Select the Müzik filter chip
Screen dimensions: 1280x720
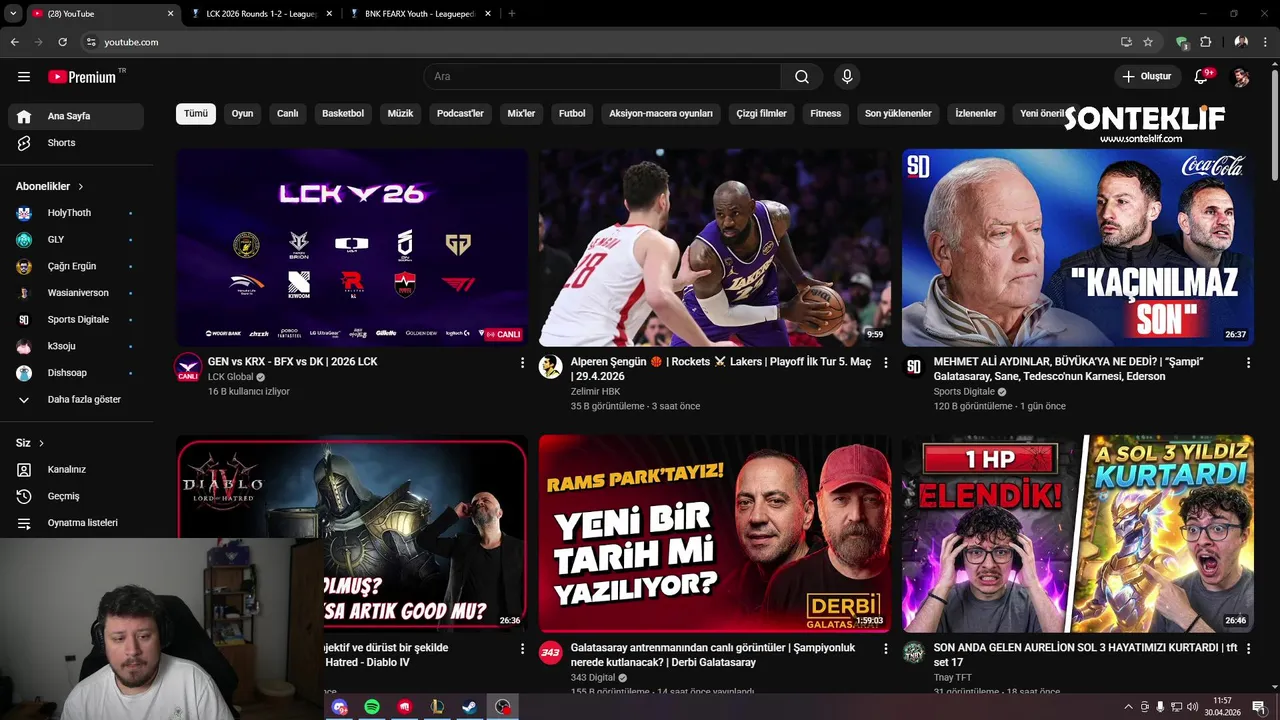pyautogui.click(x=400, y=113)
